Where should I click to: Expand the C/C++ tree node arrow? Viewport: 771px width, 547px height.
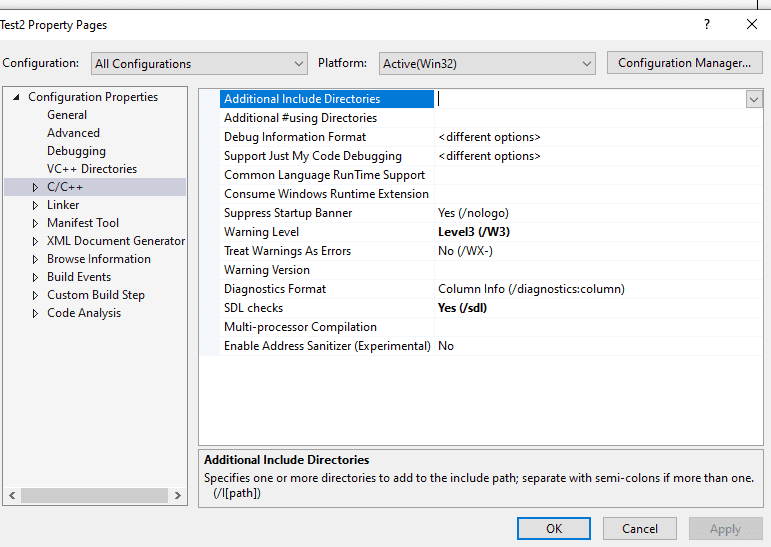point(35,187)
